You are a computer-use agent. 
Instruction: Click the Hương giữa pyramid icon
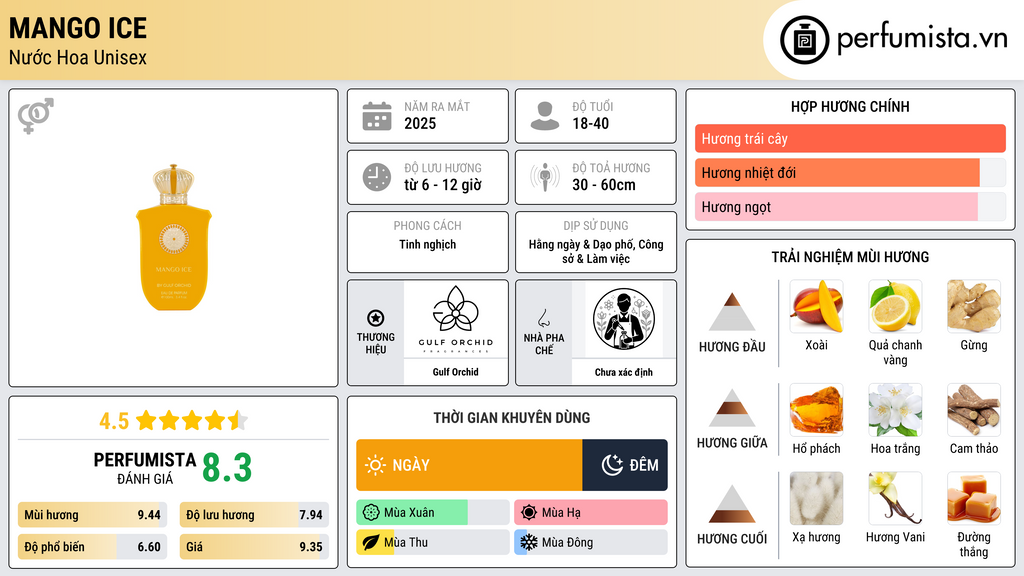point(732,408)
